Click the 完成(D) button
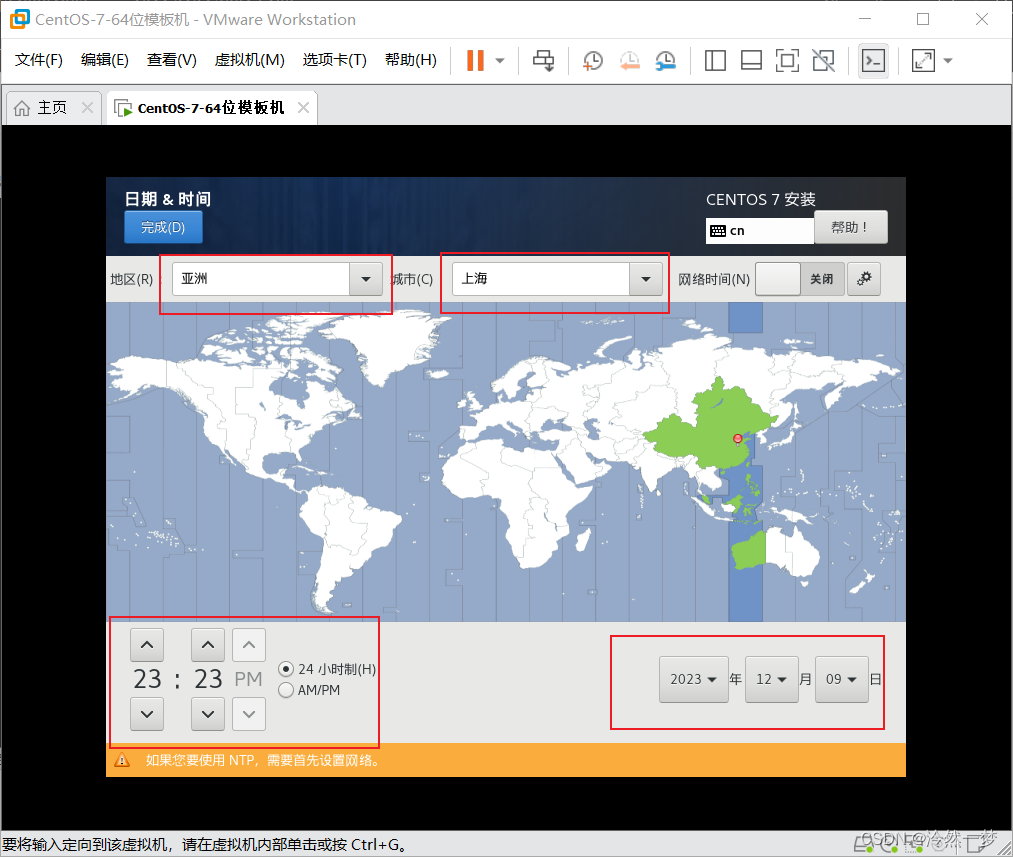This screenshot has width=1013, height=857. click(x=163, y=227)
